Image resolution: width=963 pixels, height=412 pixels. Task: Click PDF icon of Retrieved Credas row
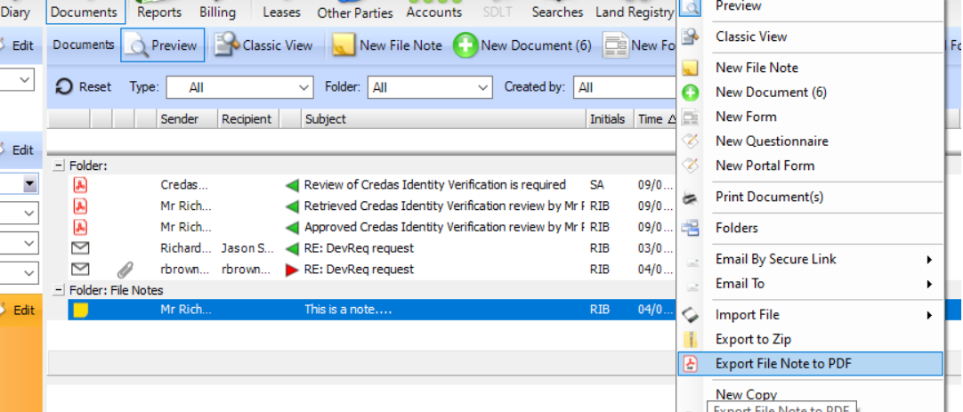point(80,206)
